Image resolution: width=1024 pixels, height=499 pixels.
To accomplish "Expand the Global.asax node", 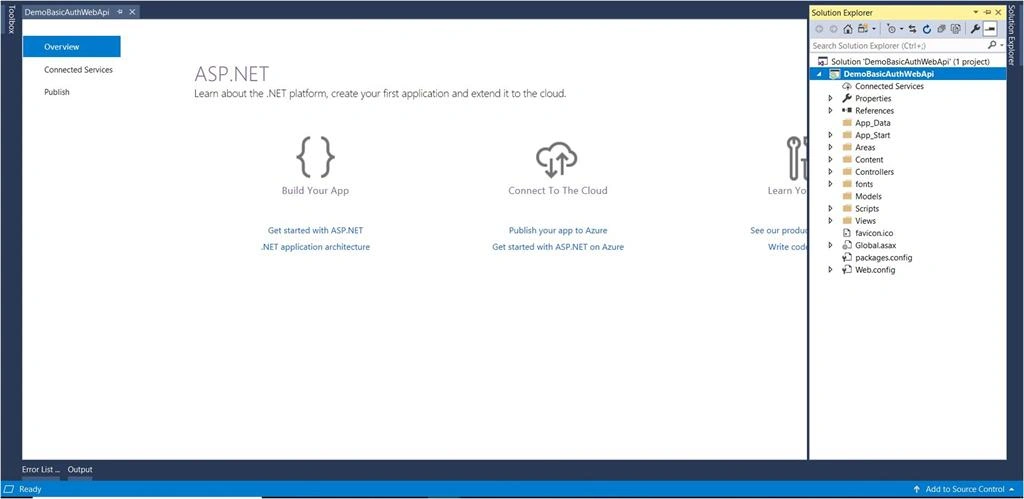I will (831, 245).
